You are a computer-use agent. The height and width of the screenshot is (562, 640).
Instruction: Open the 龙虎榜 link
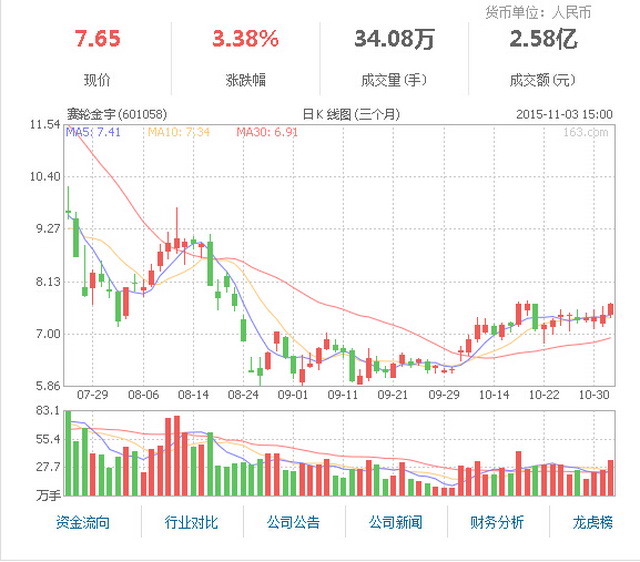(x=593, y=522)
